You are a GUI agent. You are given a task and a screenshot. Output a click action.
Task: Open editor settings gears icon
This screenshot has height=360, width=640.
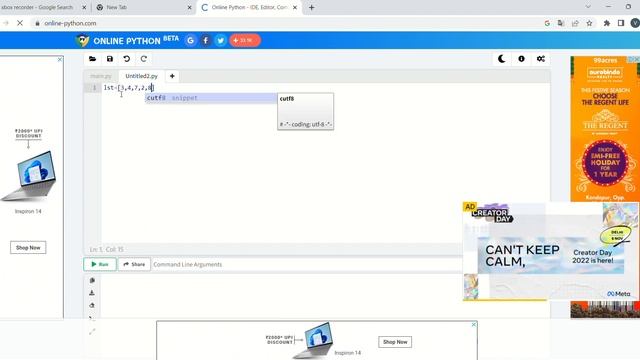[541, 59]
